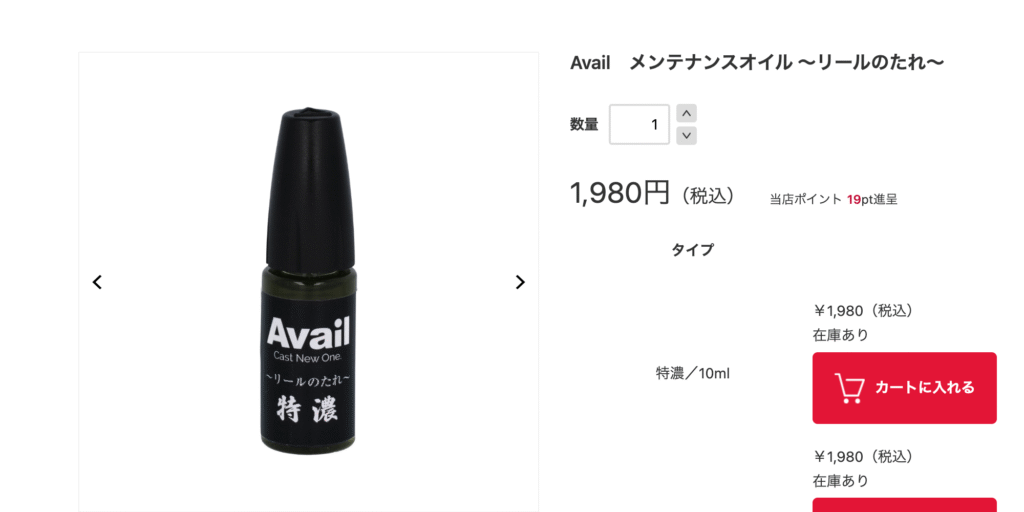Click the shopping cart icon for 特濃／10ml

(x=850, y=388)
